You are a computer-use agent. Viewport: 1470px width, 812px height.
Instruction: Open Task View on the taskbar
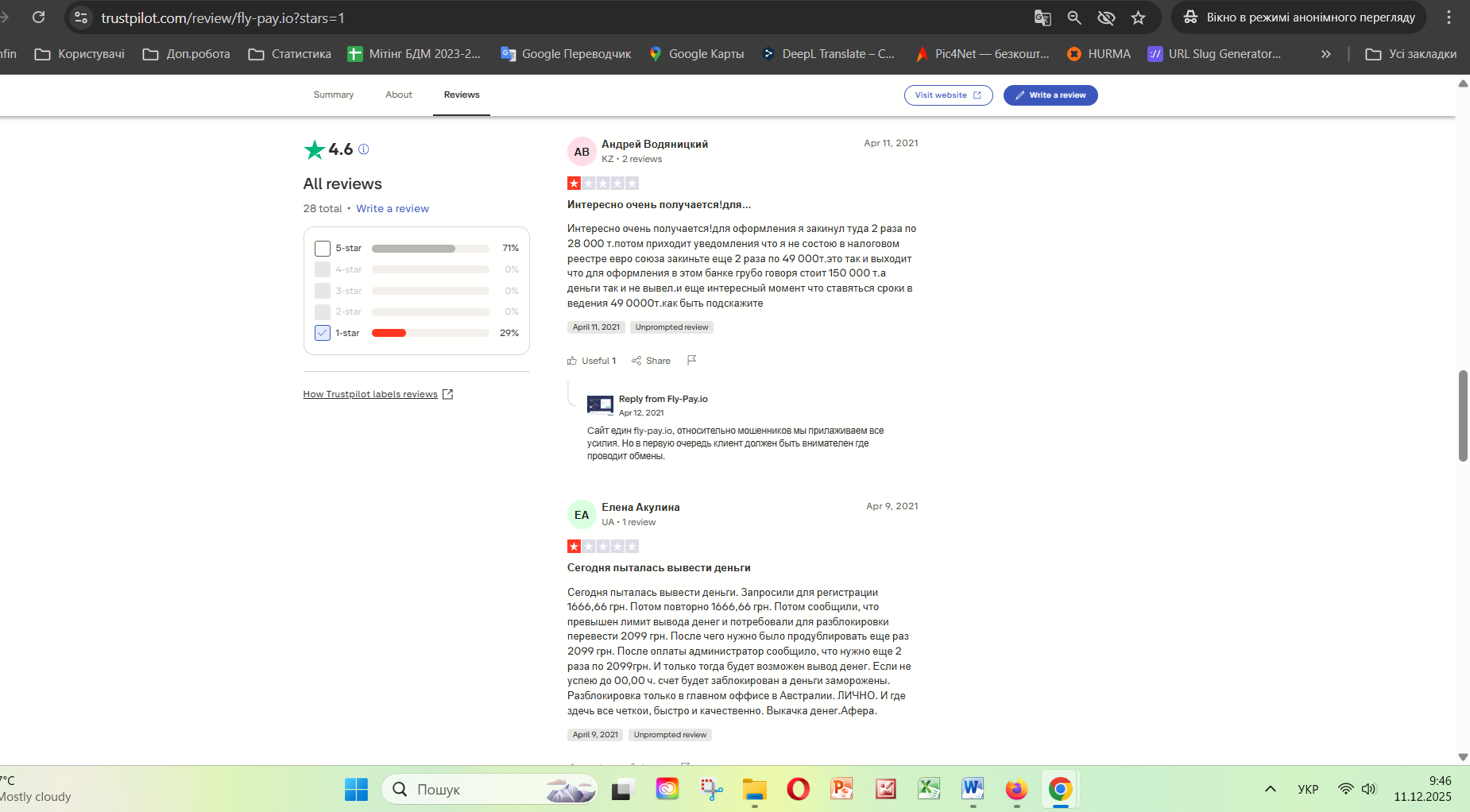(x=621, y=789)
